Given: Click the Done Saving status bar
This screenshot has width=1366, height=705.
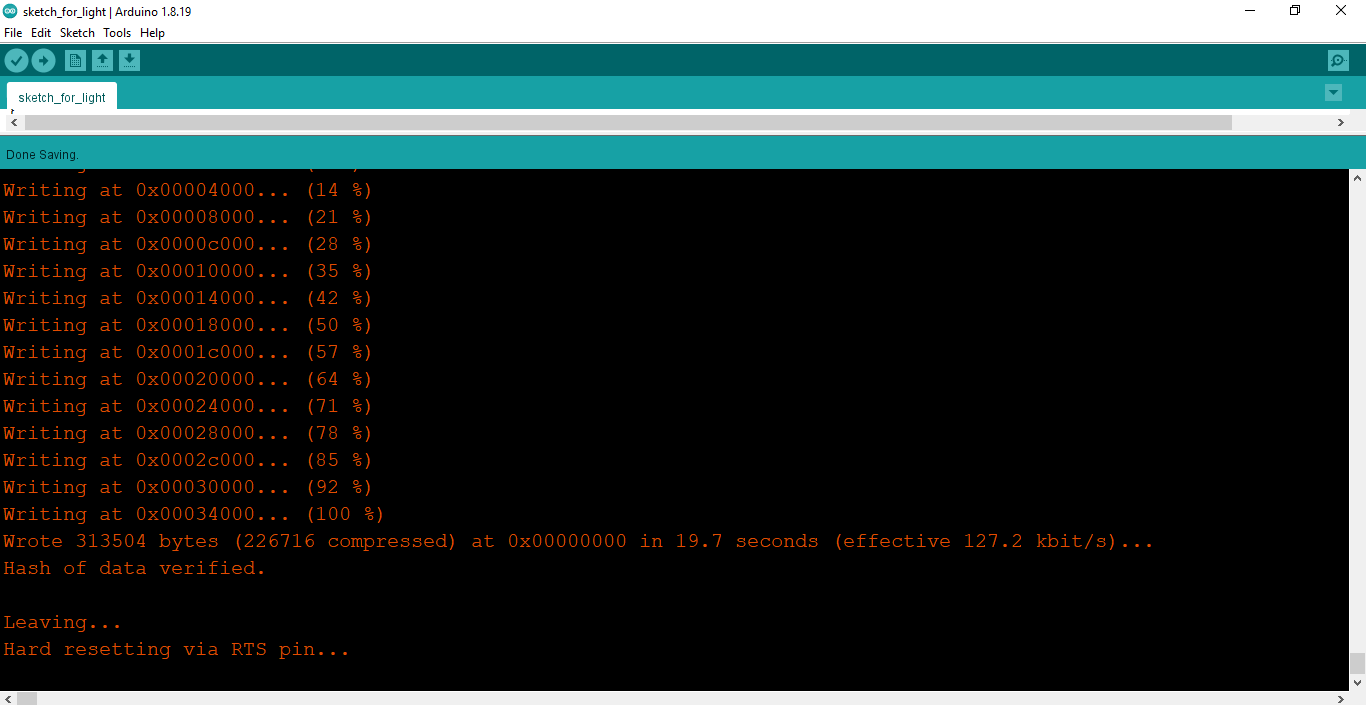Looking at the screenshot, I should click(x=42, y=154).
